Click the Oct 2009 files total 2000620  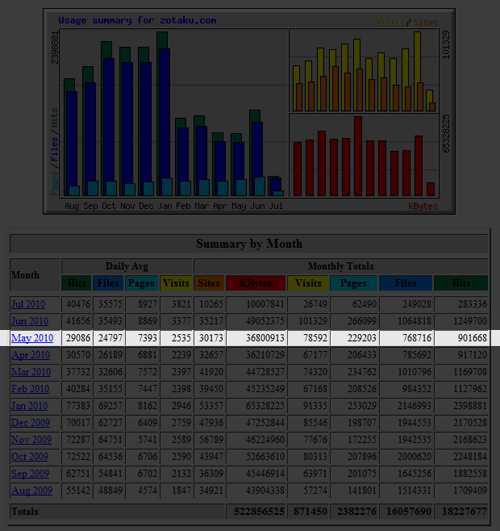point(414,456)
